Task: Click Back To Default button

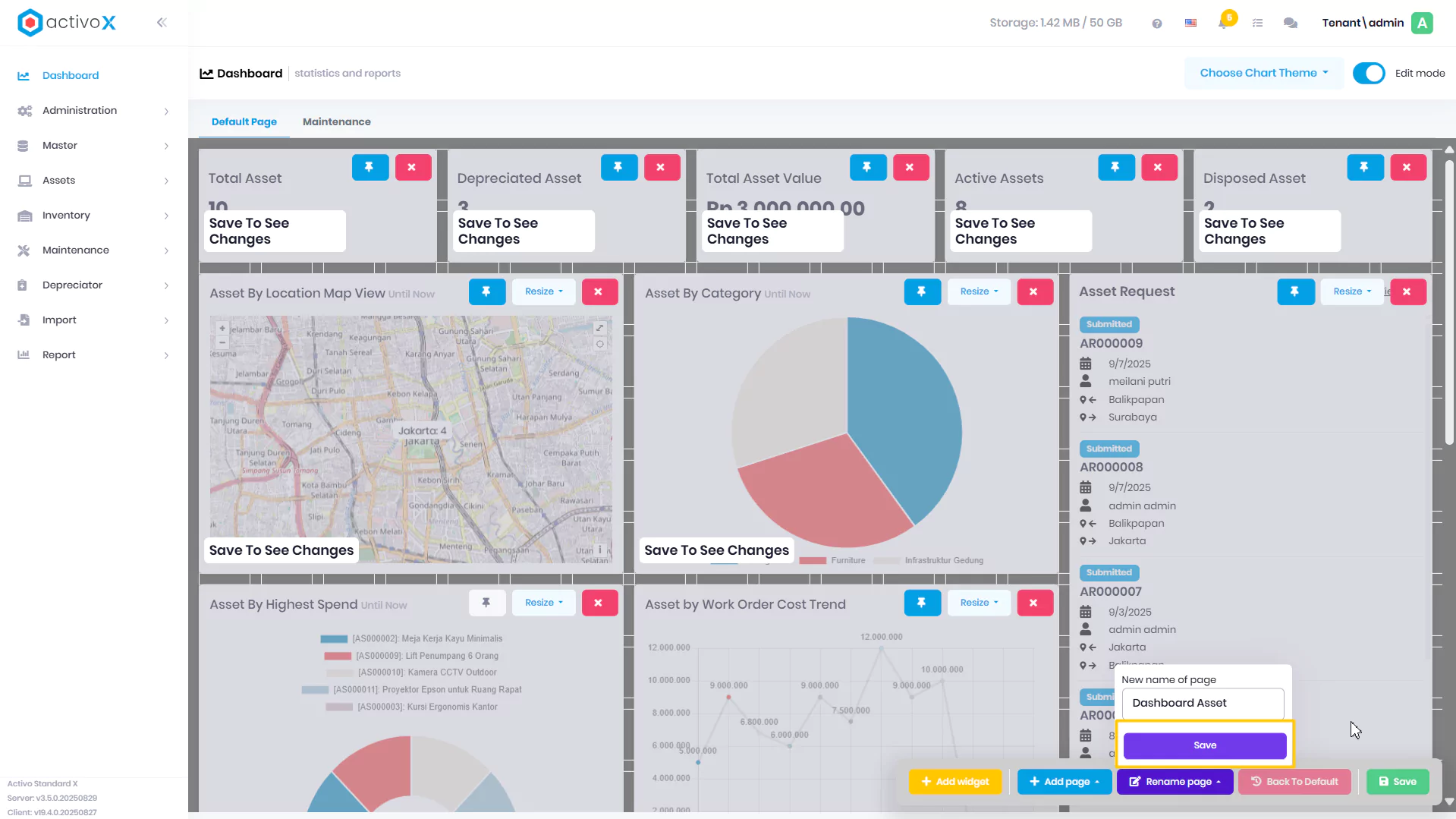Action: tap(1294, 782)
